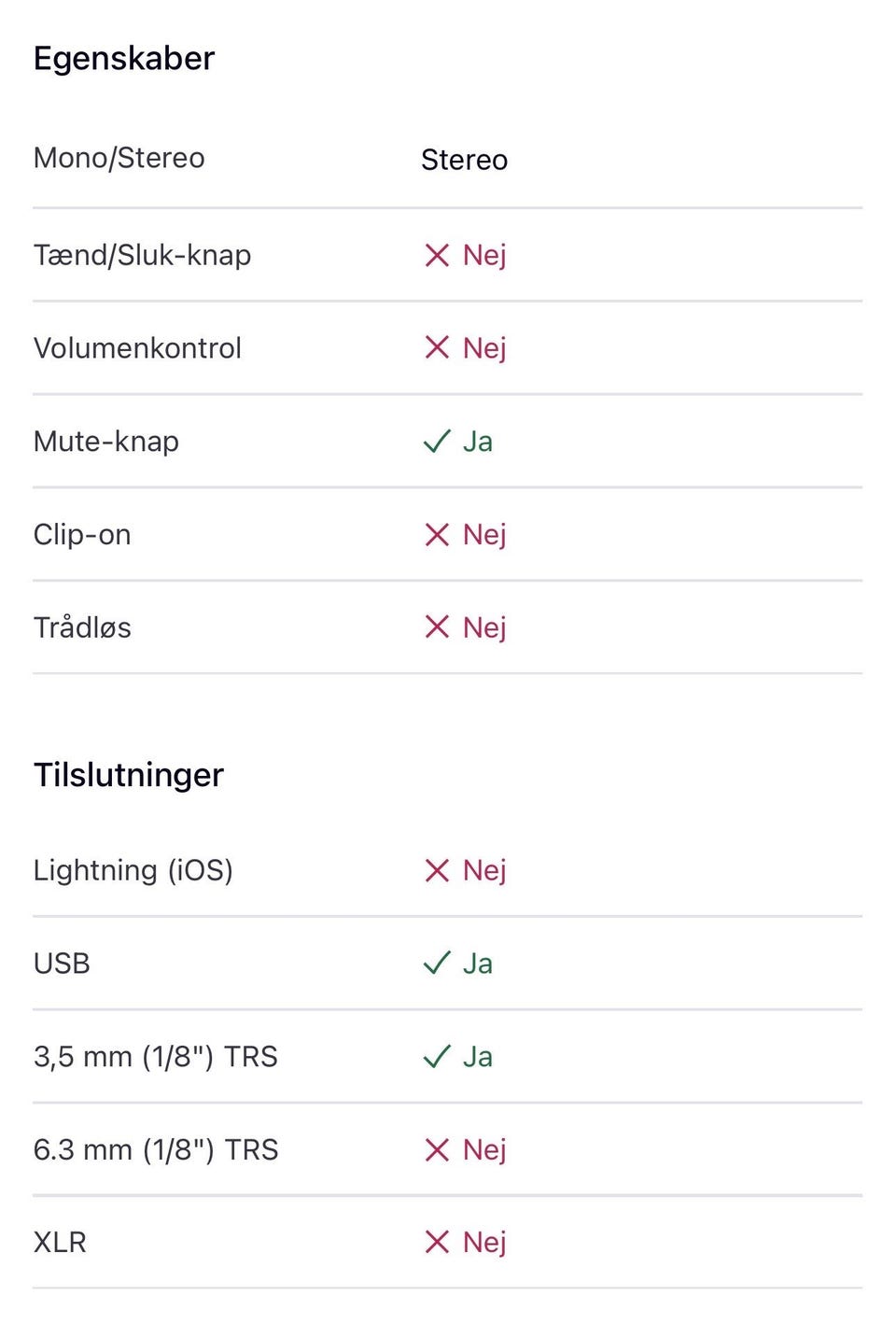
Task: Click the green checkmark in USB row
Action: point(437,963)
